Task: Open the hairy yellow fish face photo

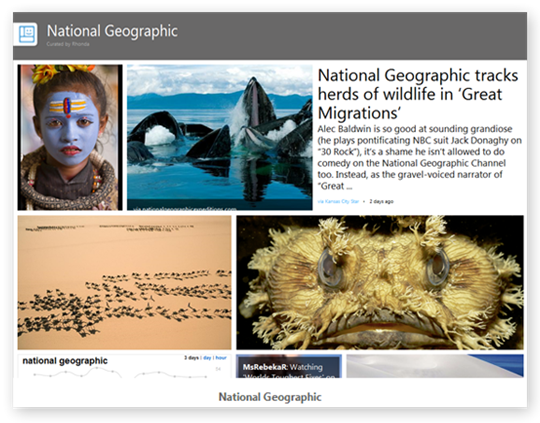Action: point(380,282)
